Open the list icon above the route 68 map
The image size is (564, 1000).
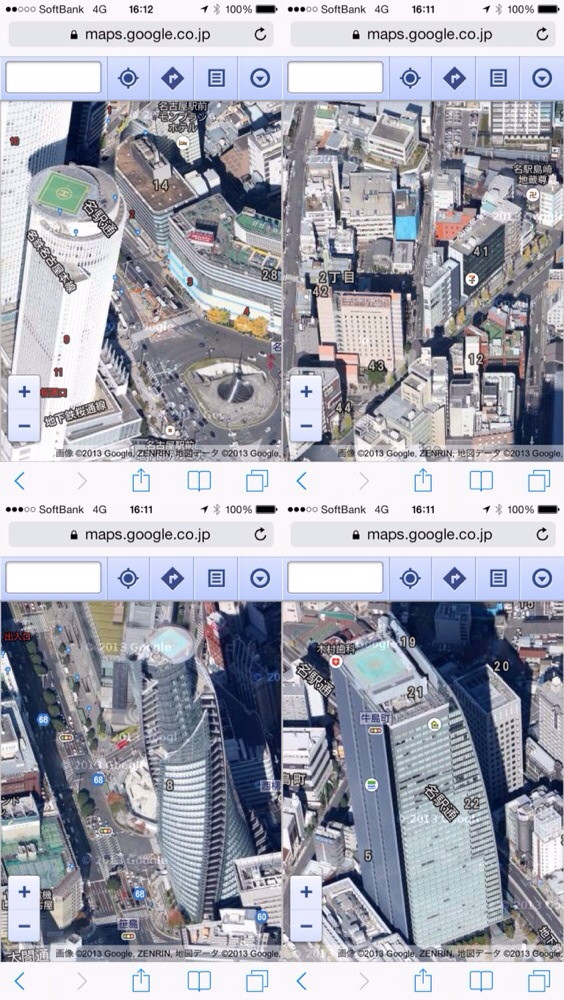point(216,578)
